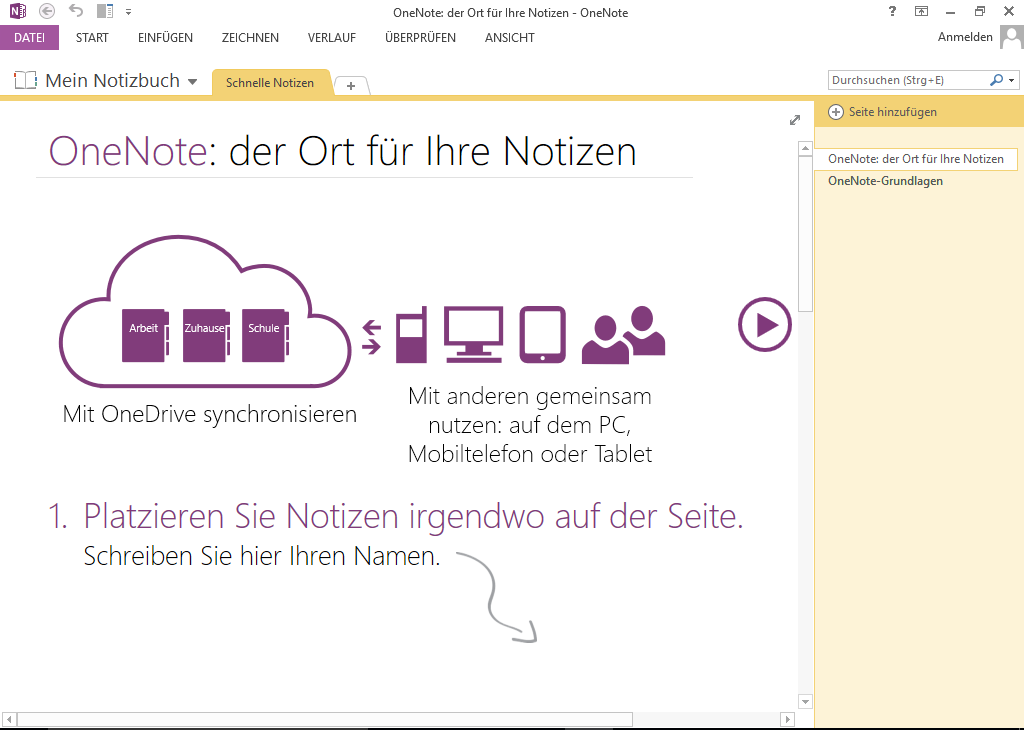
Task: Open OneNote Help via the question mark icon
Action: [x=891, y=11]
